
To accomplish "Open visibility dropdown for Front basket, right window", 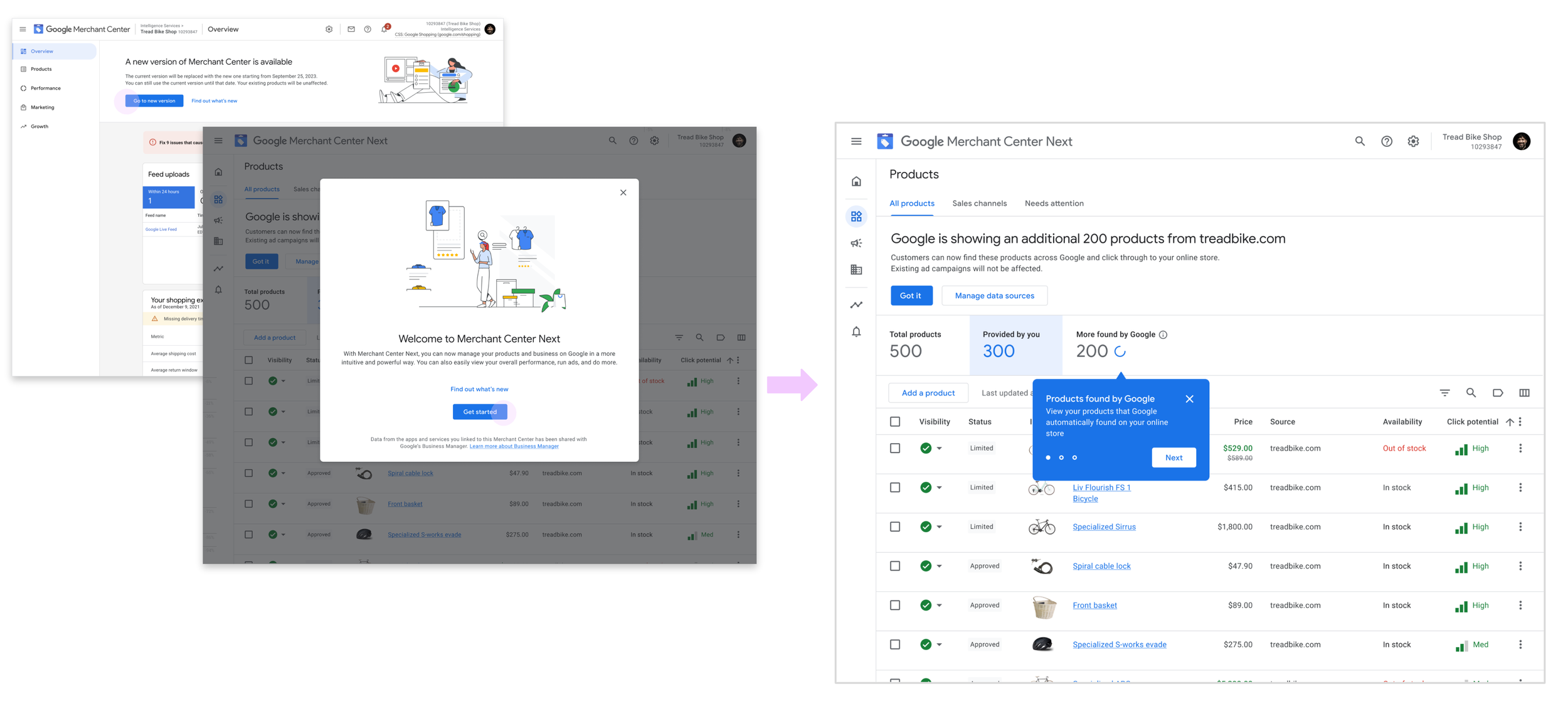I will pos(939,606).
